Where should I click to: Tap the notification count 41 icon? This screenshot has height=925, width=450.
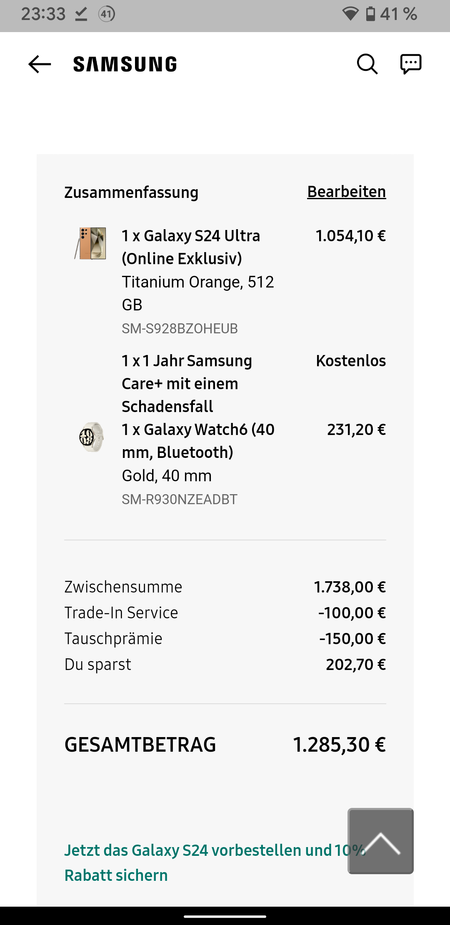(106, 15)
